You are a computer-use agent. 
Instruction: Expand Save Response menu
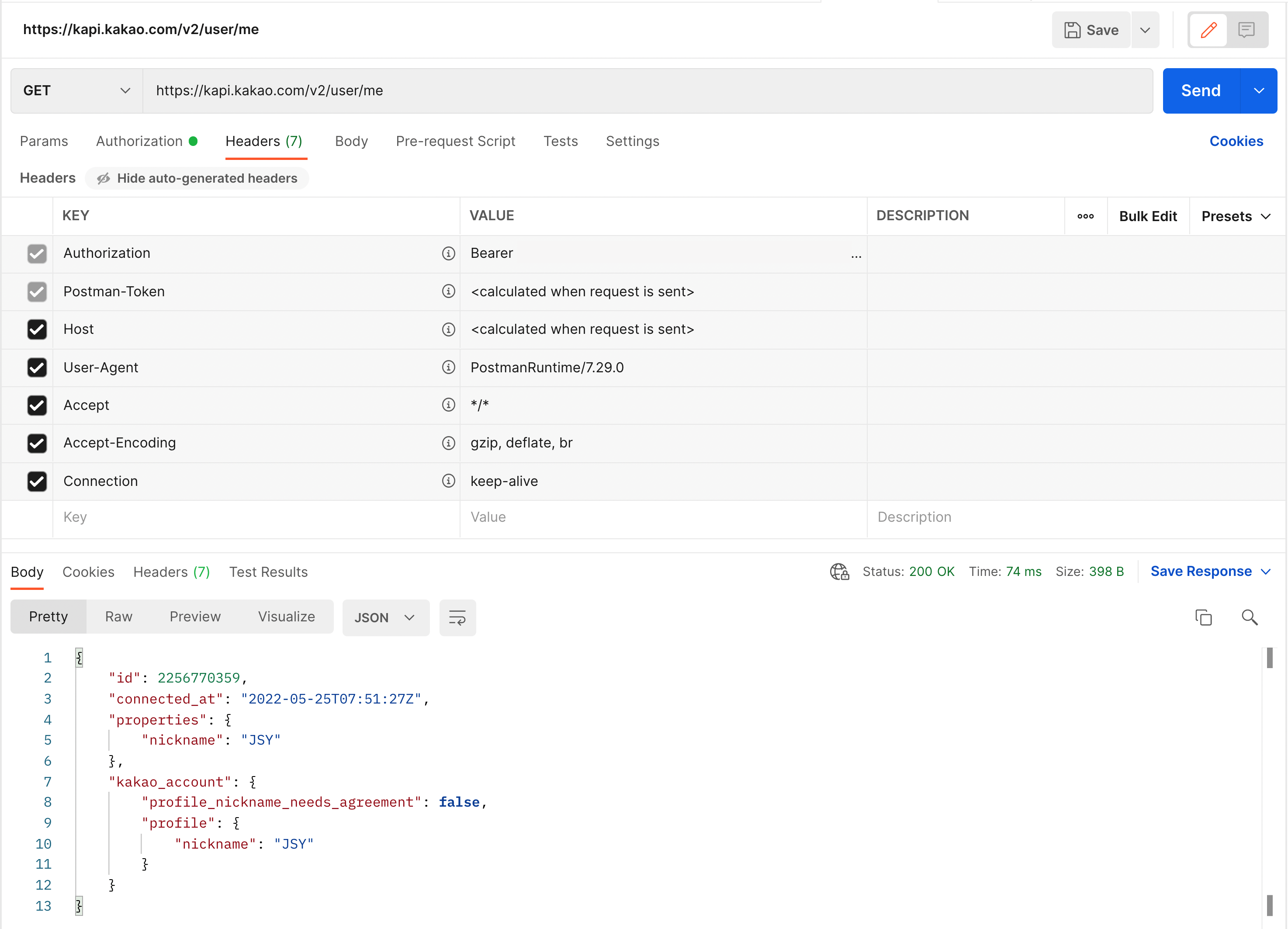coord(1210,571)
